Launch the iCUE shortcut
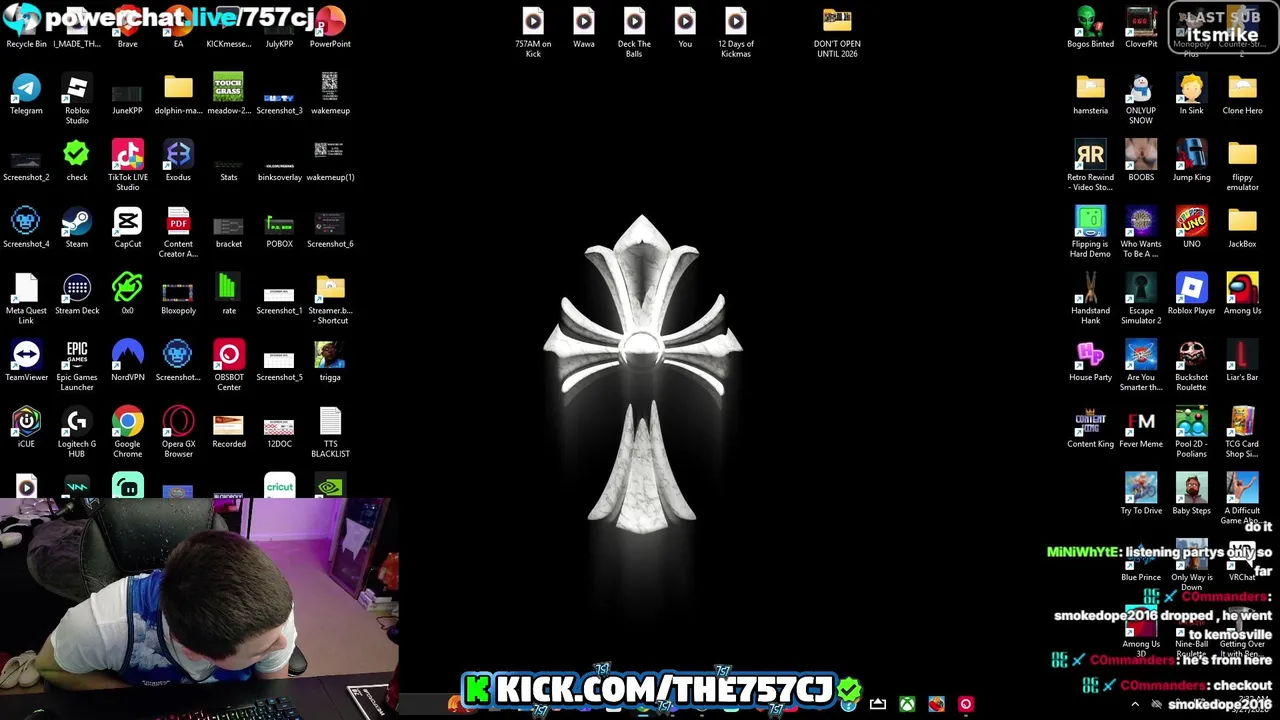 (x=26, y=428)
